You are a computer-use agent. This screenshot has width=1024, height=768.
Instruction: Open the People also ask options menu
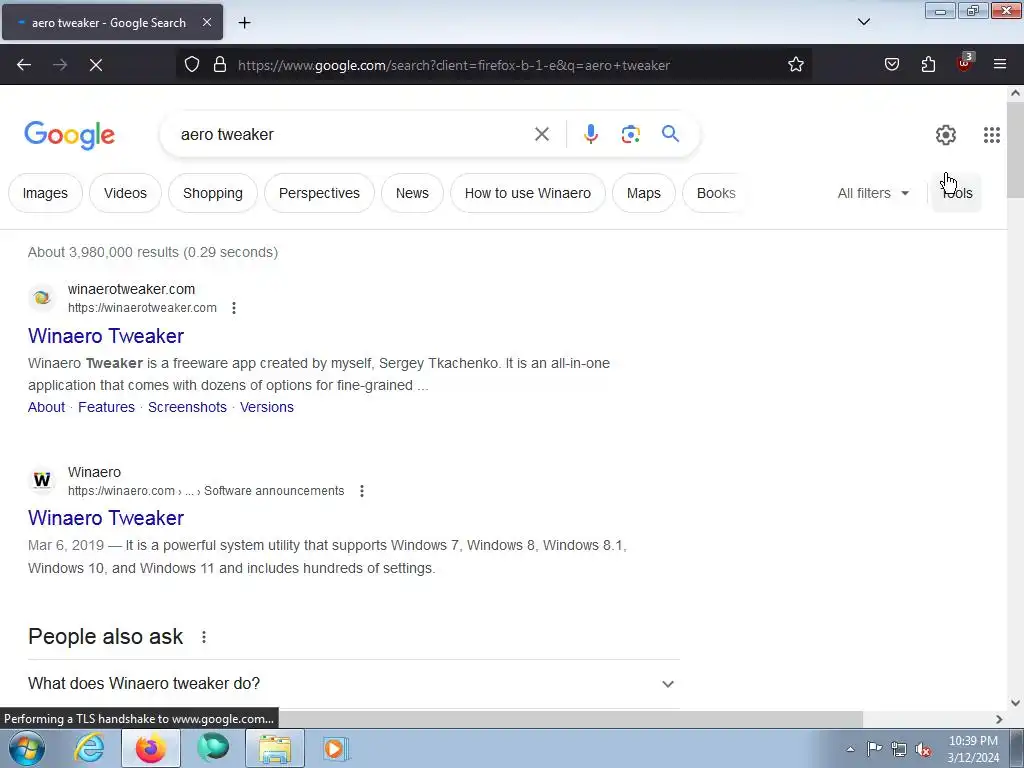coord(204,637)
